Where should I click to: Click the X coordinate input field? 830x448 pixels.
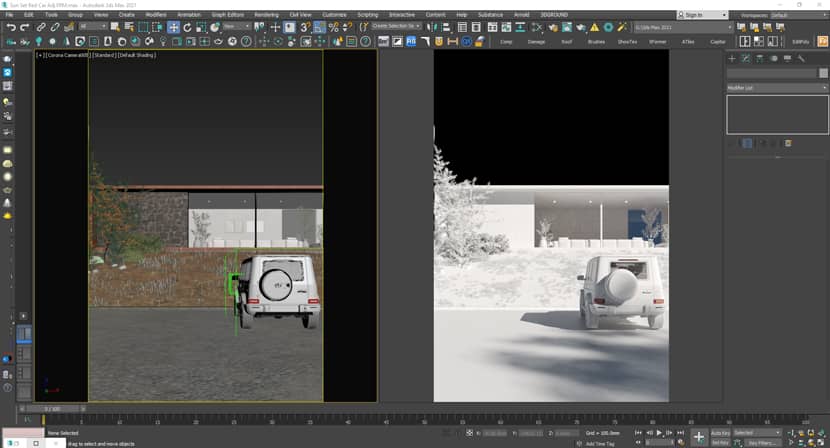pos(493,433)
